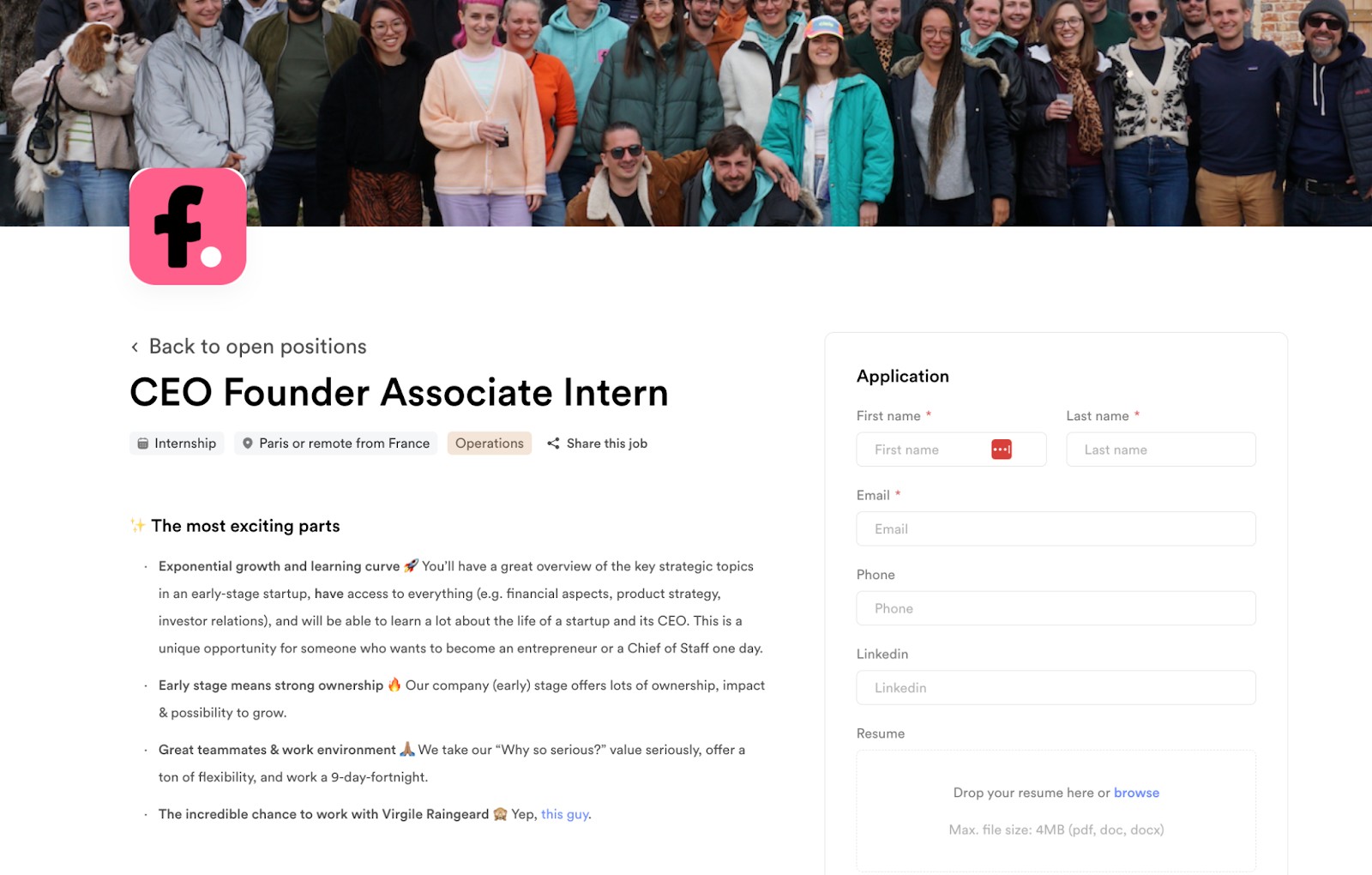Click into the Email field

point(1056,529)
